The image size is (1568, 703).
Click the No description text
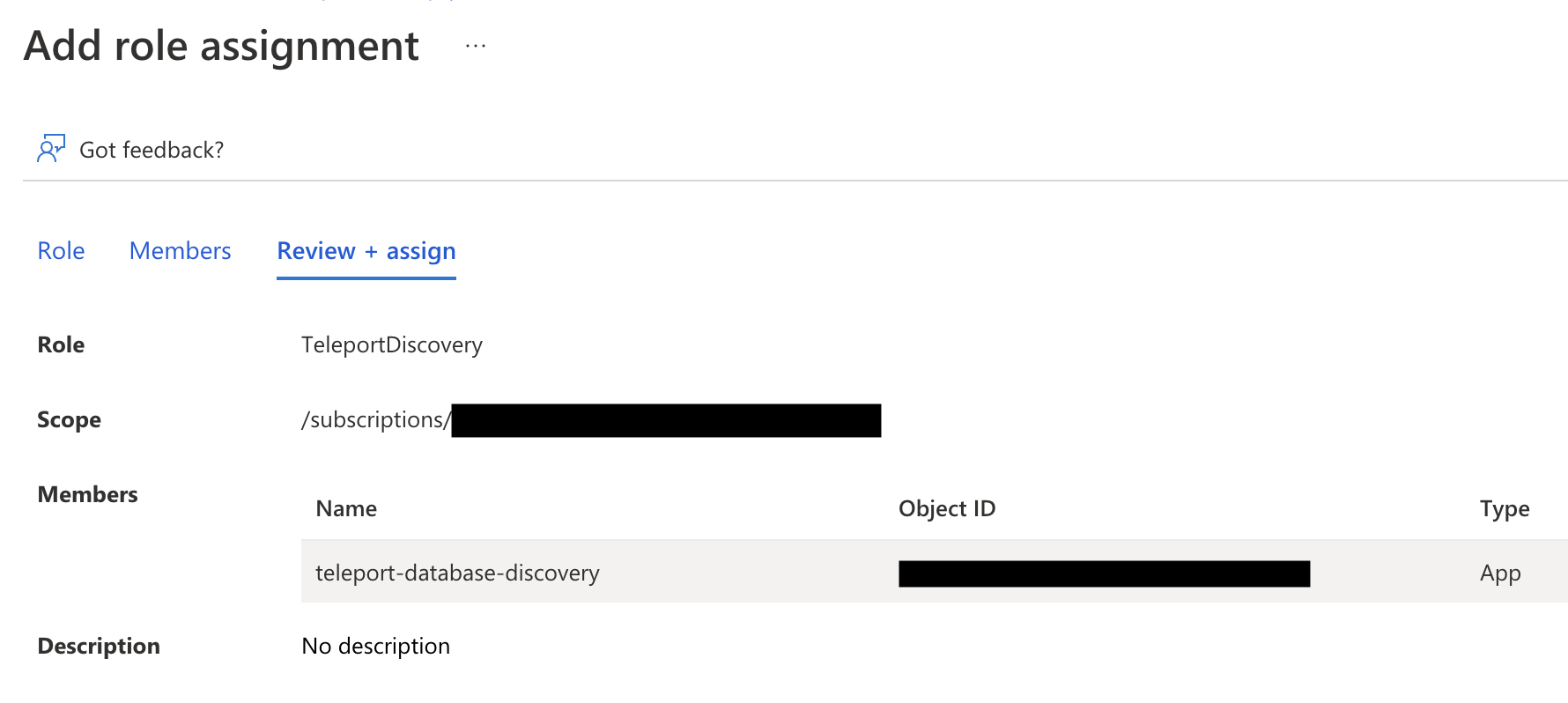click(375, 647)
